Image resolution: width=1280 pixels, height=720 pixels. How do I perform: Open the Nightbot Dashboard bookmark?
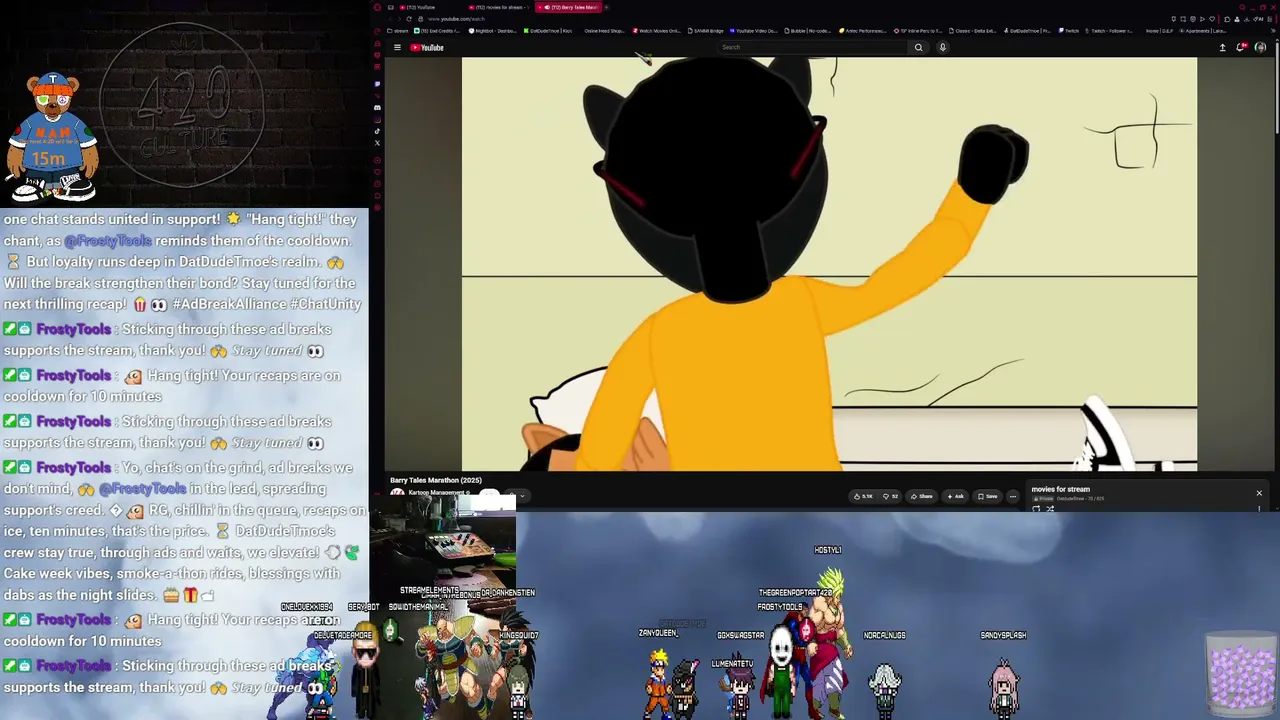(x=494, y=31)
